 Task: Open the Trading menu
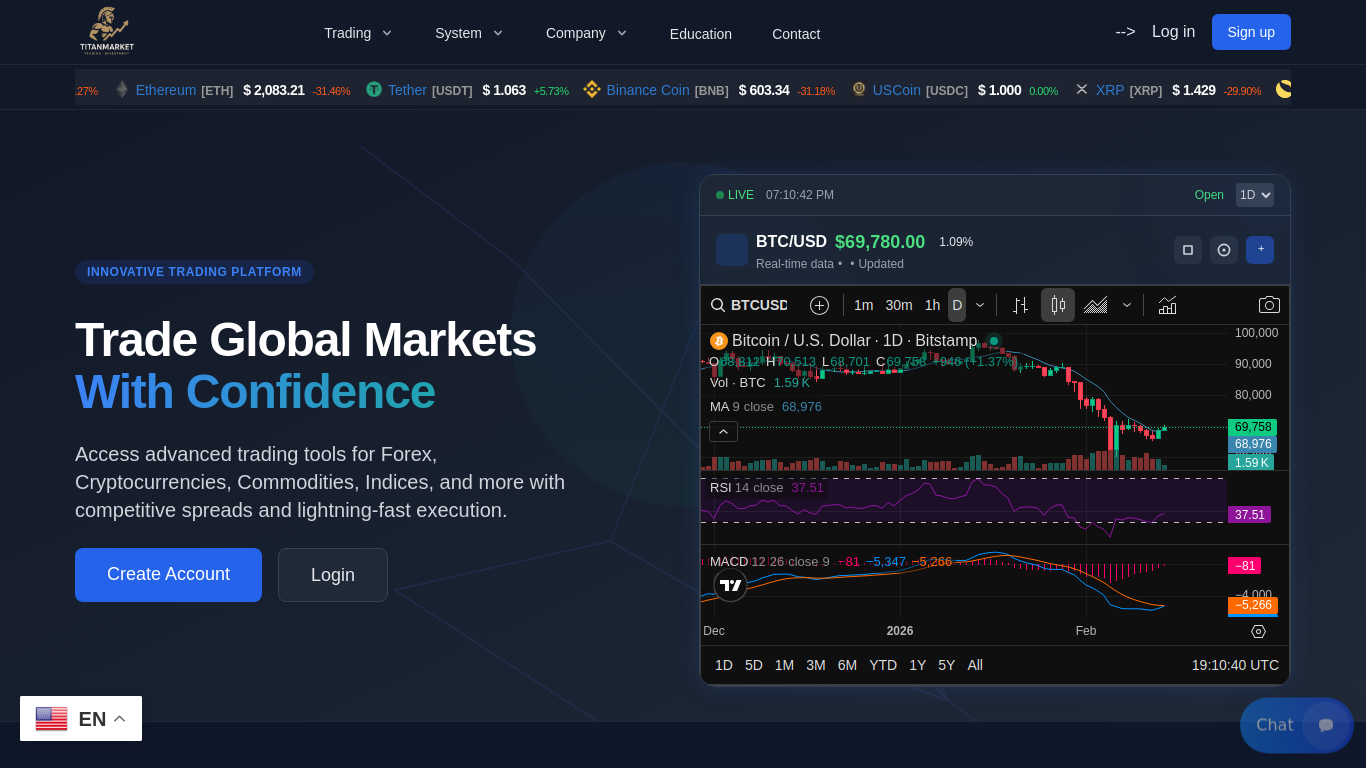[347, 33]
